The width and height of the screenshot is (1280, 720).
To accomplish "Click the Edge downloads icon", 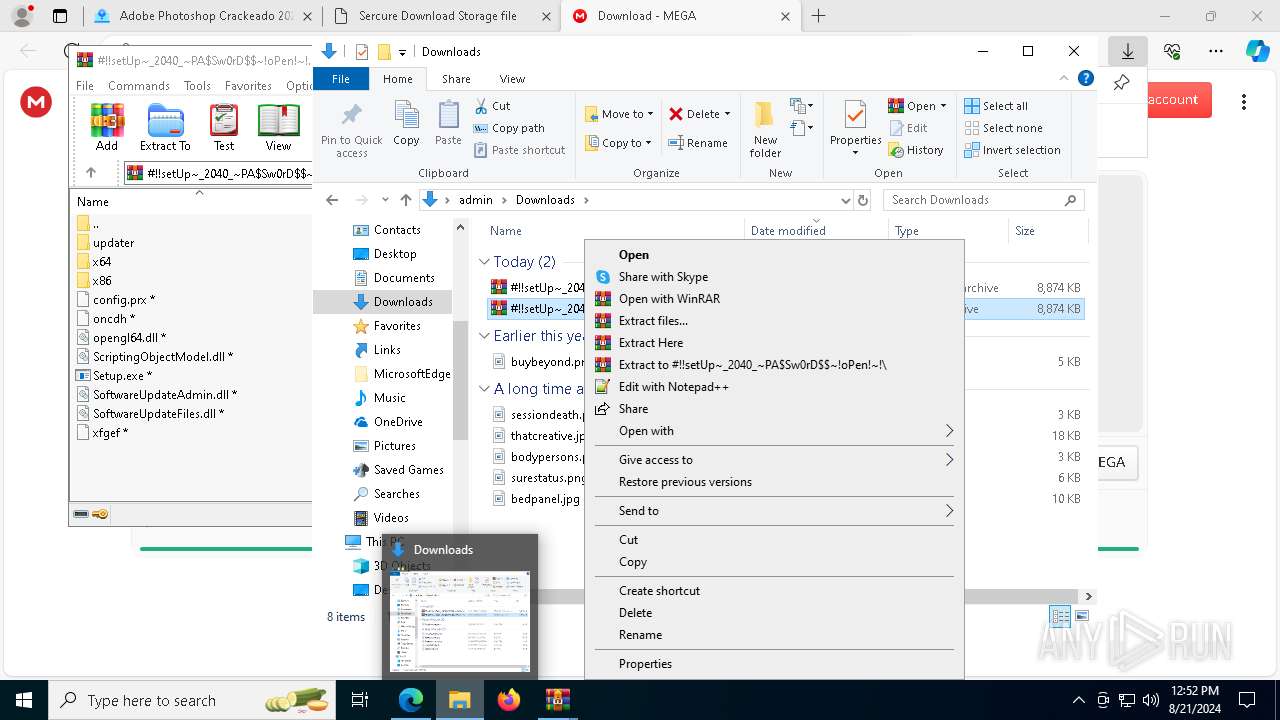I will pyautogui.click(x=1127, y=51).
